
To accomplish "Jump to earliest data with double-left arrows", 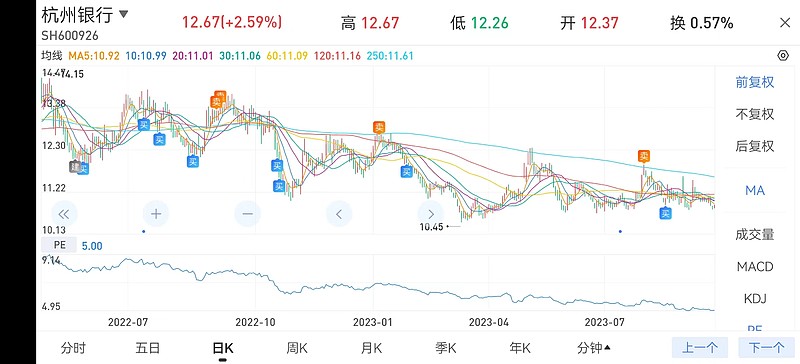I will pos(65,214).
